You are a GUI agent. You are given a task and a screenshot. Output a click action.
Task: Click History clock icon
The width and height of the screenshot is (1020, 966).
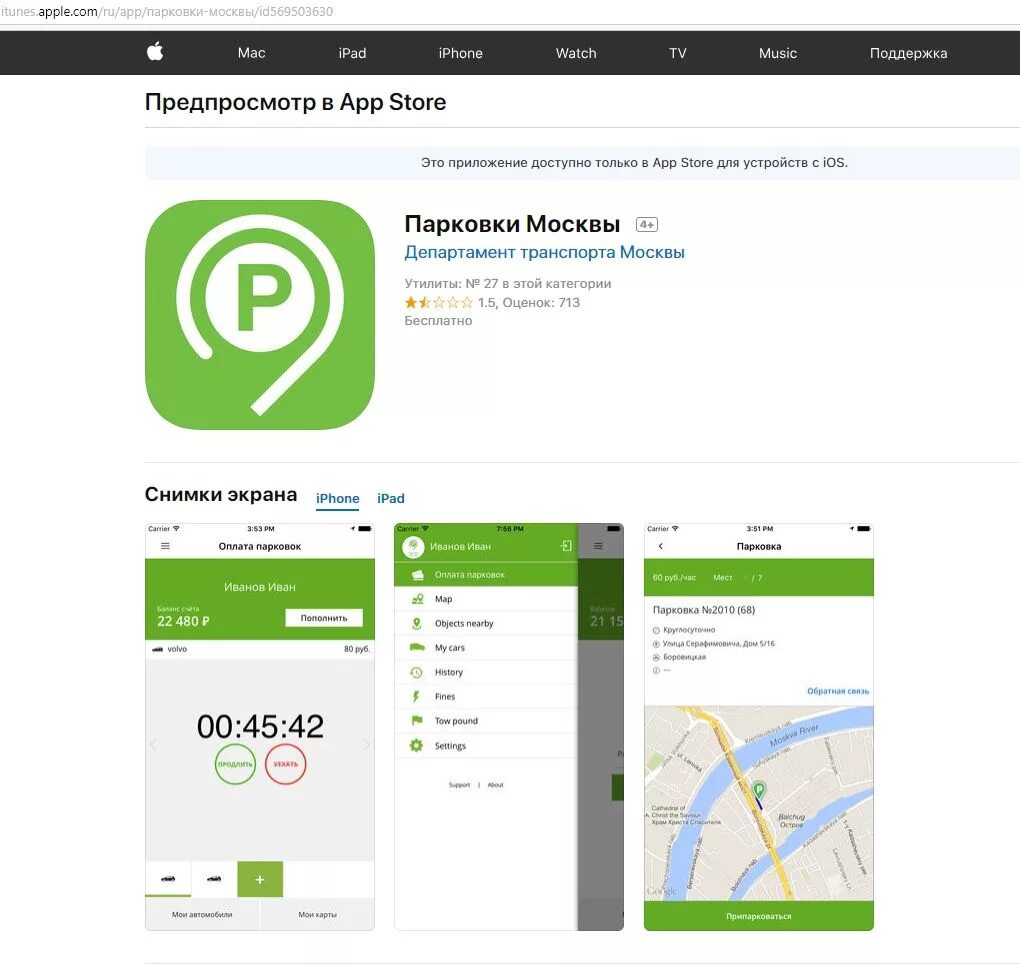point(417,672)
